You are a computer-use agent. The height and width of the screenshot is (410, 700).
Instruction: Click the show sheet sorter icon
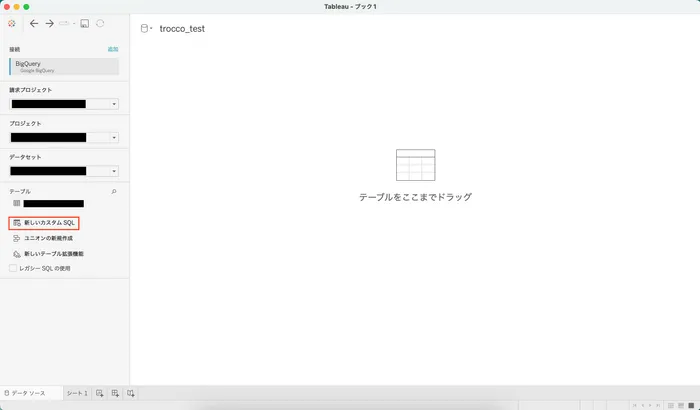click(x=671, y=406)
